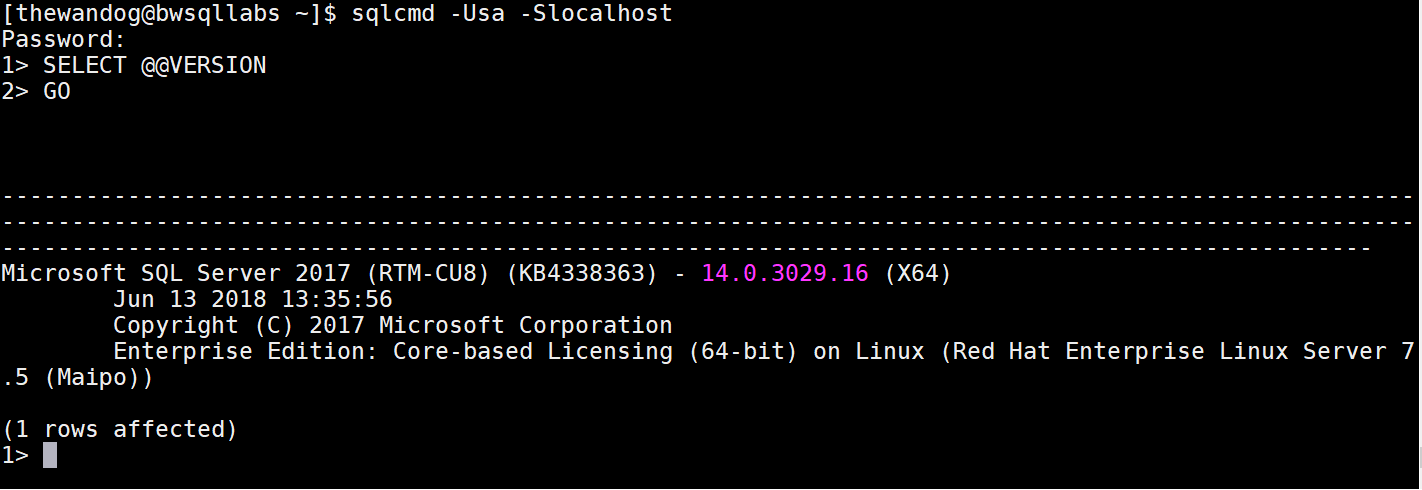
Task: Click the X64 architecture label
Action: pyautogui.click(x=916, y=274)
